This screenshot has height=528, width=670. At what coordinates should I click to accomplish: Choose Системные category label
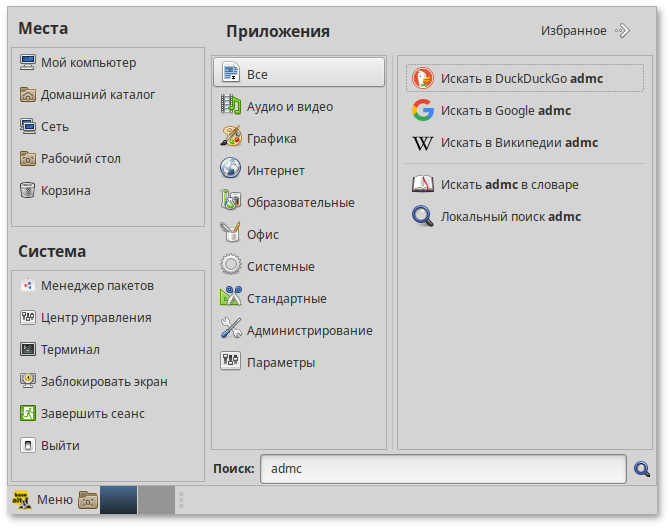[281, 267]
